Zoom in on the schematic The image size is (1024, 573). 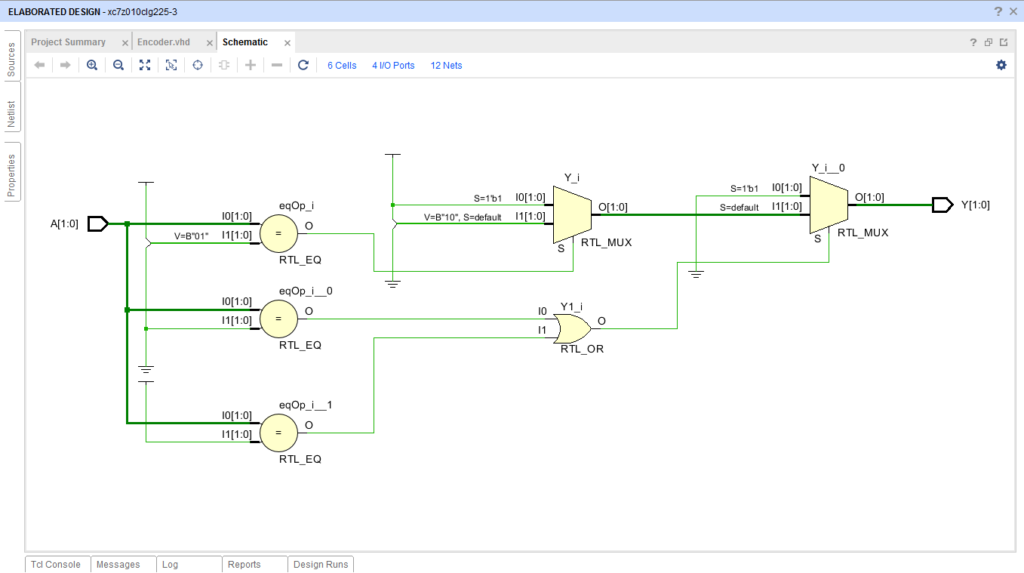tap(92, 65)
